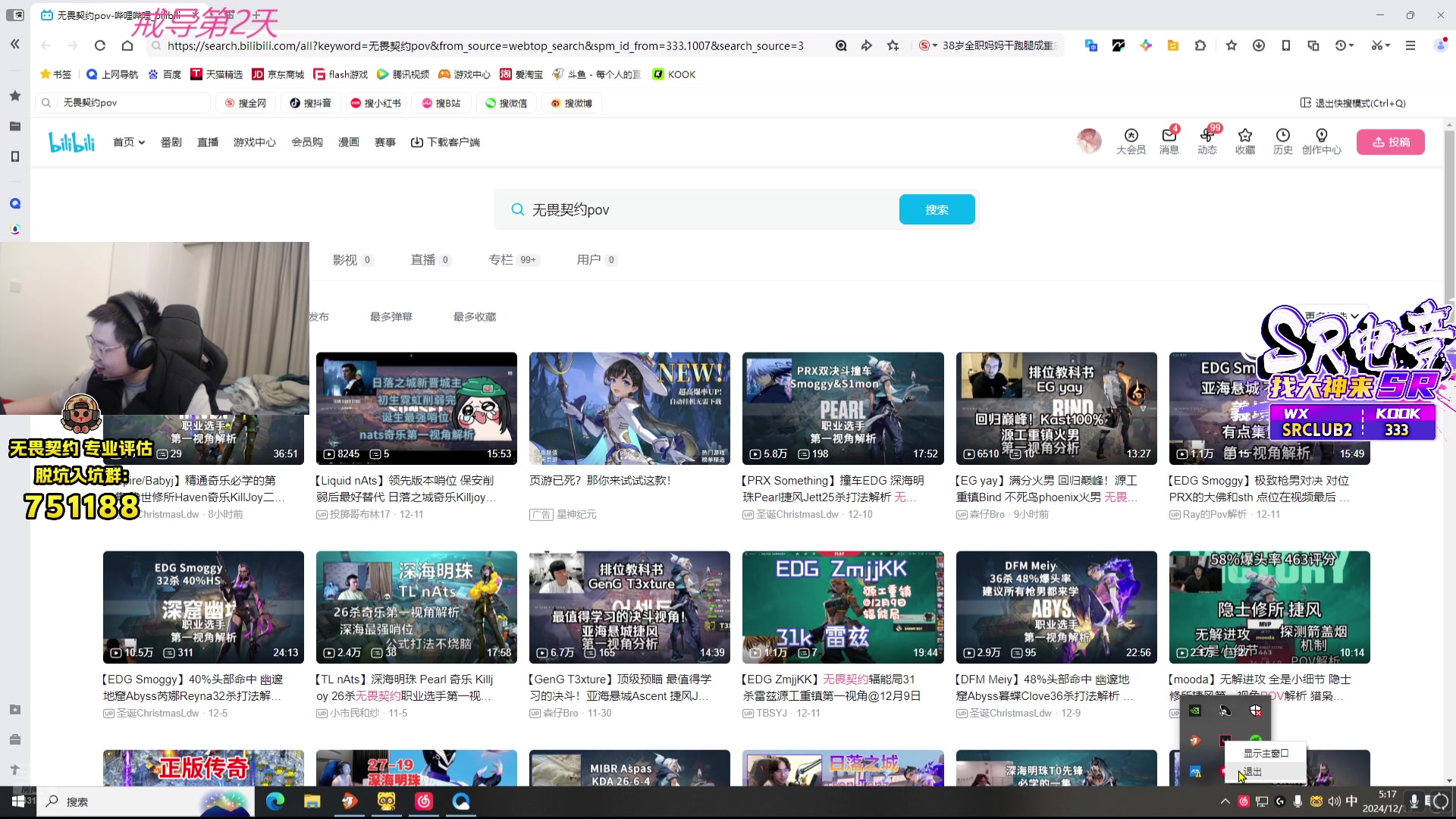Open the phone mode icon in browser toolbar
Image resolution: width=1456 pixels, height=819 pixels.
1286,45
